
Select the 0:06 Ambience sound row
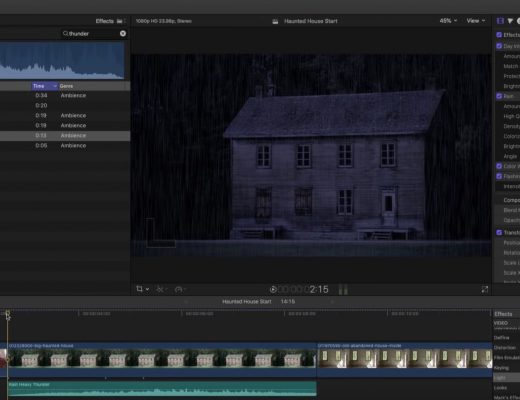click(x=65, y=145)
